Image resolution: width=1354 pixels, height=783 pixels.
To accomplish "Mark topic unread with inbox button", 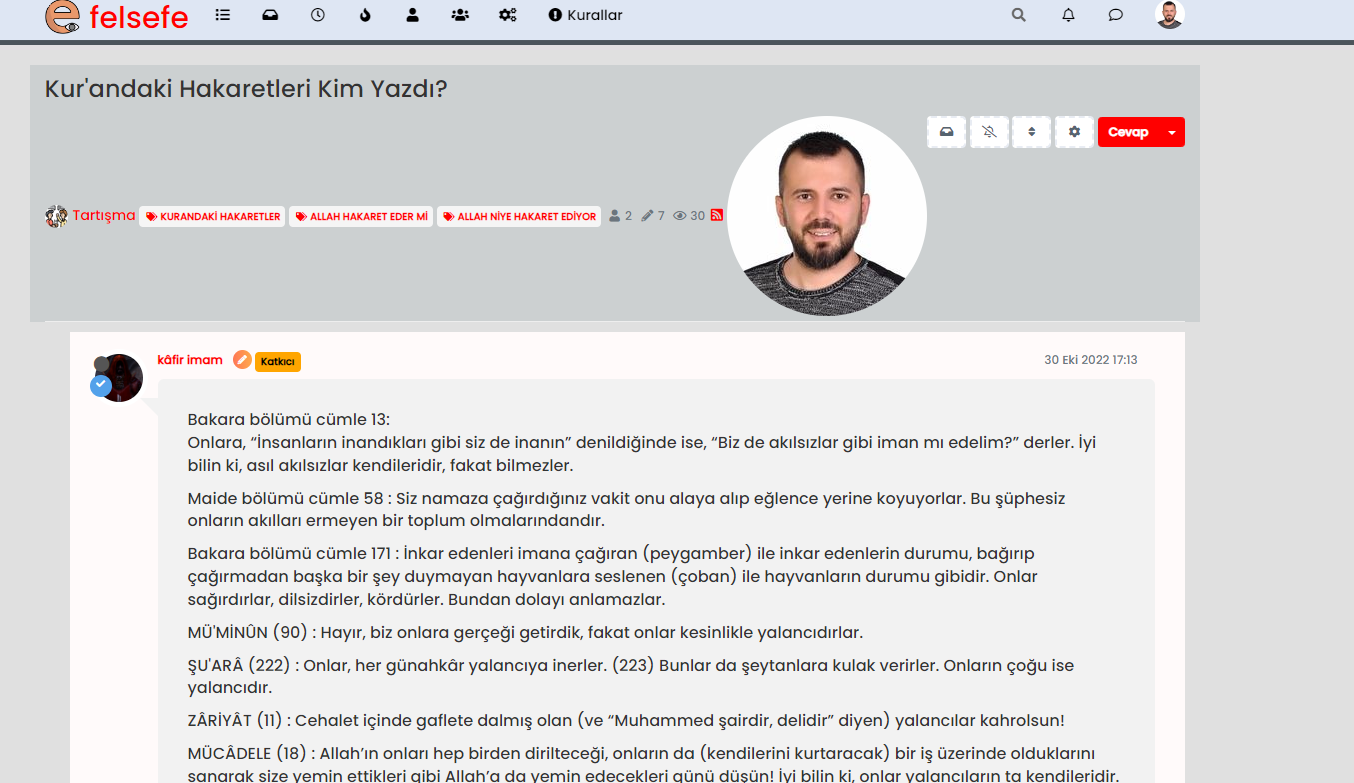I will [x=946, y=132].
